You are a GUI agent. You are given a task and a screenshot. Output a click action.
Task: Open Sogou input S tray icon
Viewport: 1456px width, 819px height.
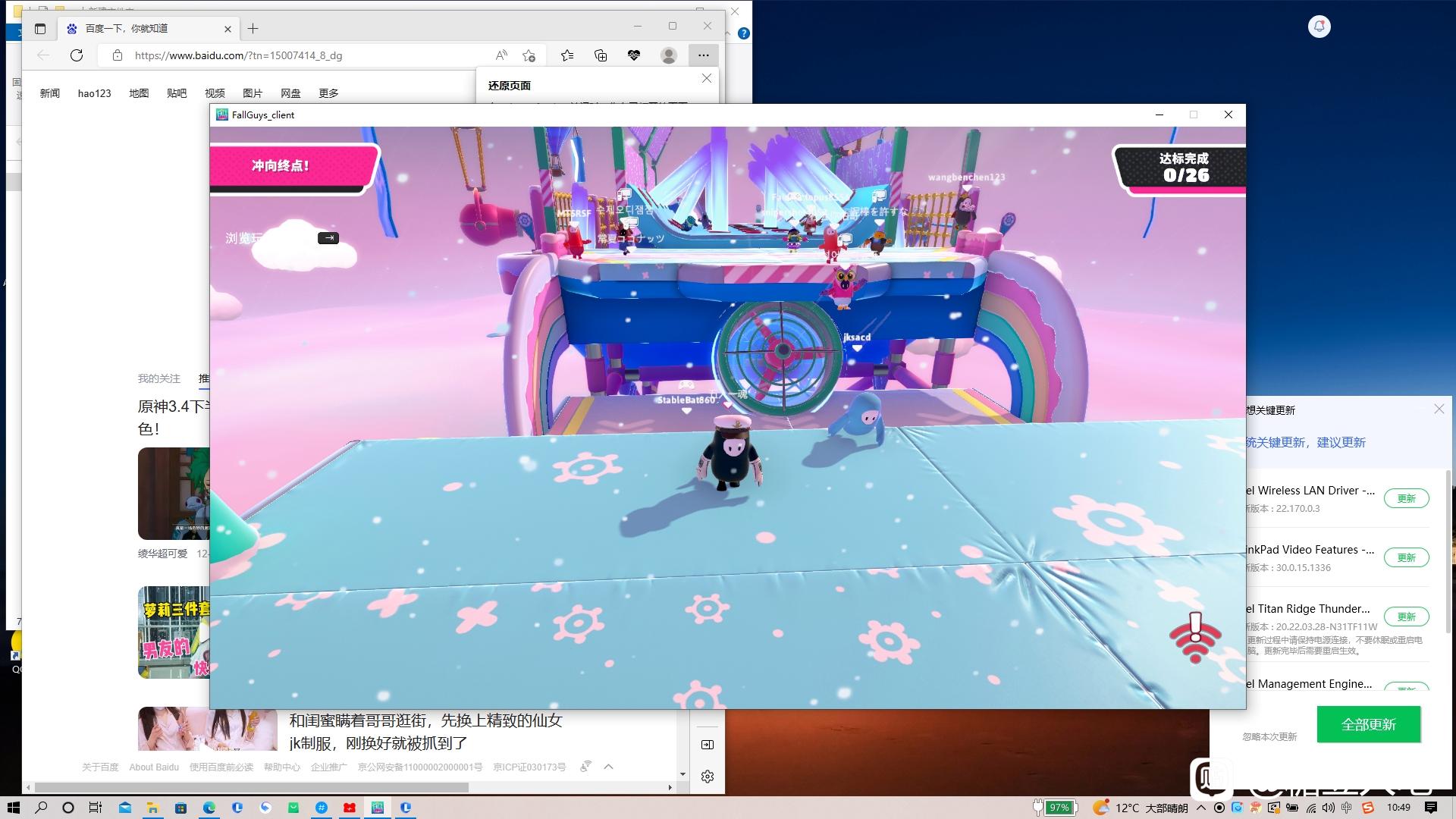point(1370,808)
